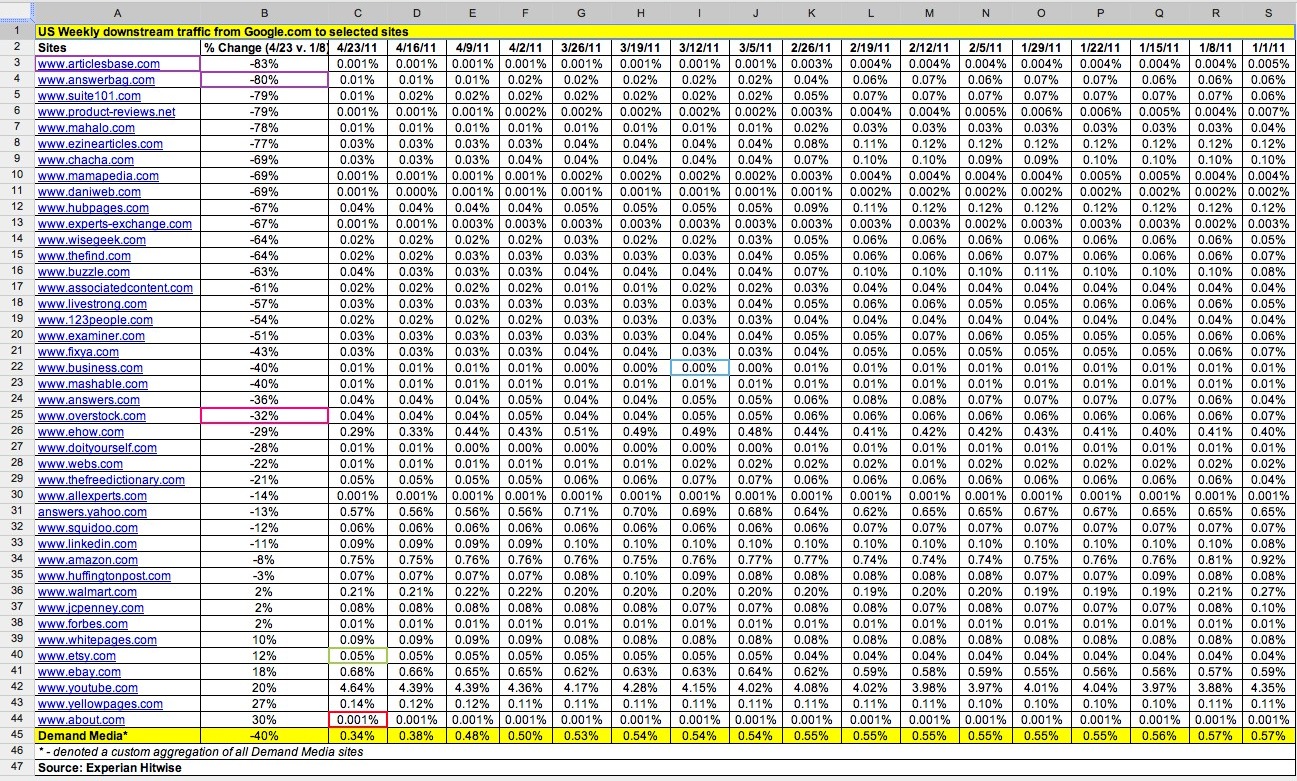Open the www.wisegeek.com link
The image size is (1297, 781).
tap(93, 240)
